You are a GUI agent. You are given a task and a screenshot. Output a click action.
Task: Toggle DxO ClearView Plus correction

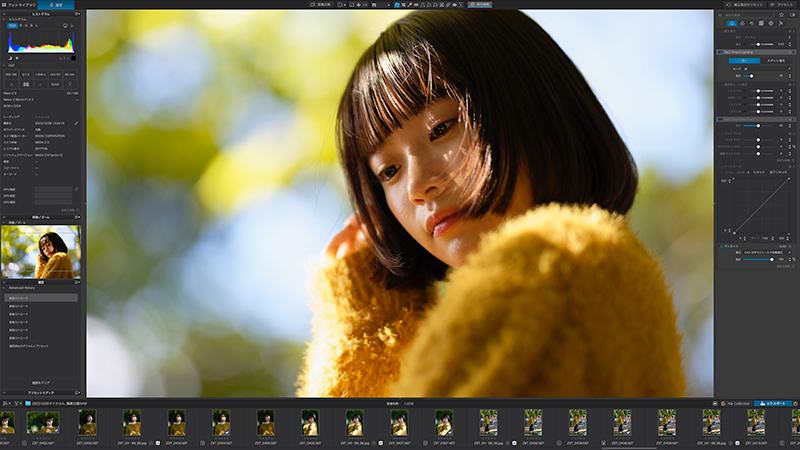(x=720, y=119)
